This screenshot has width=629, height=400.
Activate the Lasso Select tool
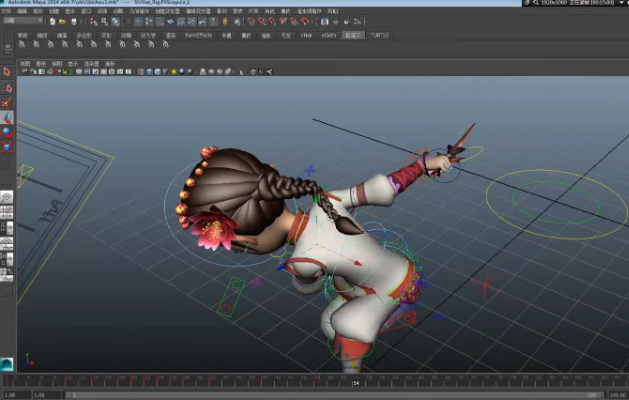6,87
